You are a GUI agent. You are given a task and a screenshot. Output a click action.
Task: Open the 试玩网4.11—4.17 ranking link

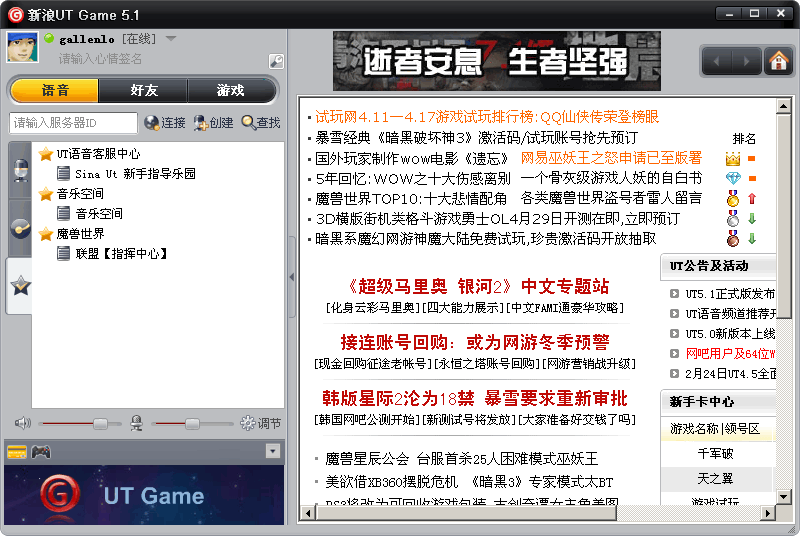tap(487, 117)
